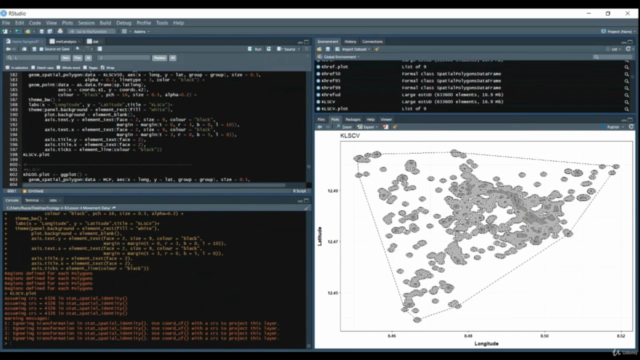Click the load workspace icon in Environment pane
The width and height of the screenshot is (640, 360).
pos(319,49)
